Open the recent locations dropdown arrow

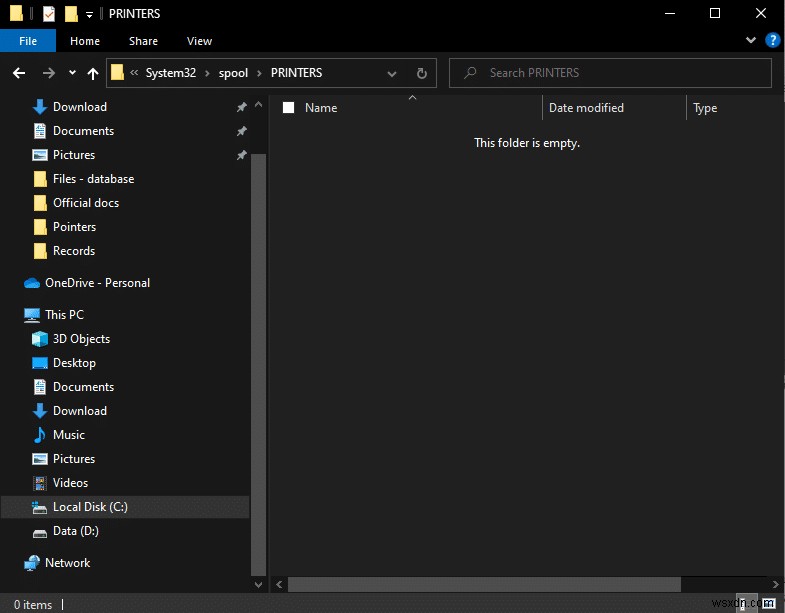click(x=72, y=73)
